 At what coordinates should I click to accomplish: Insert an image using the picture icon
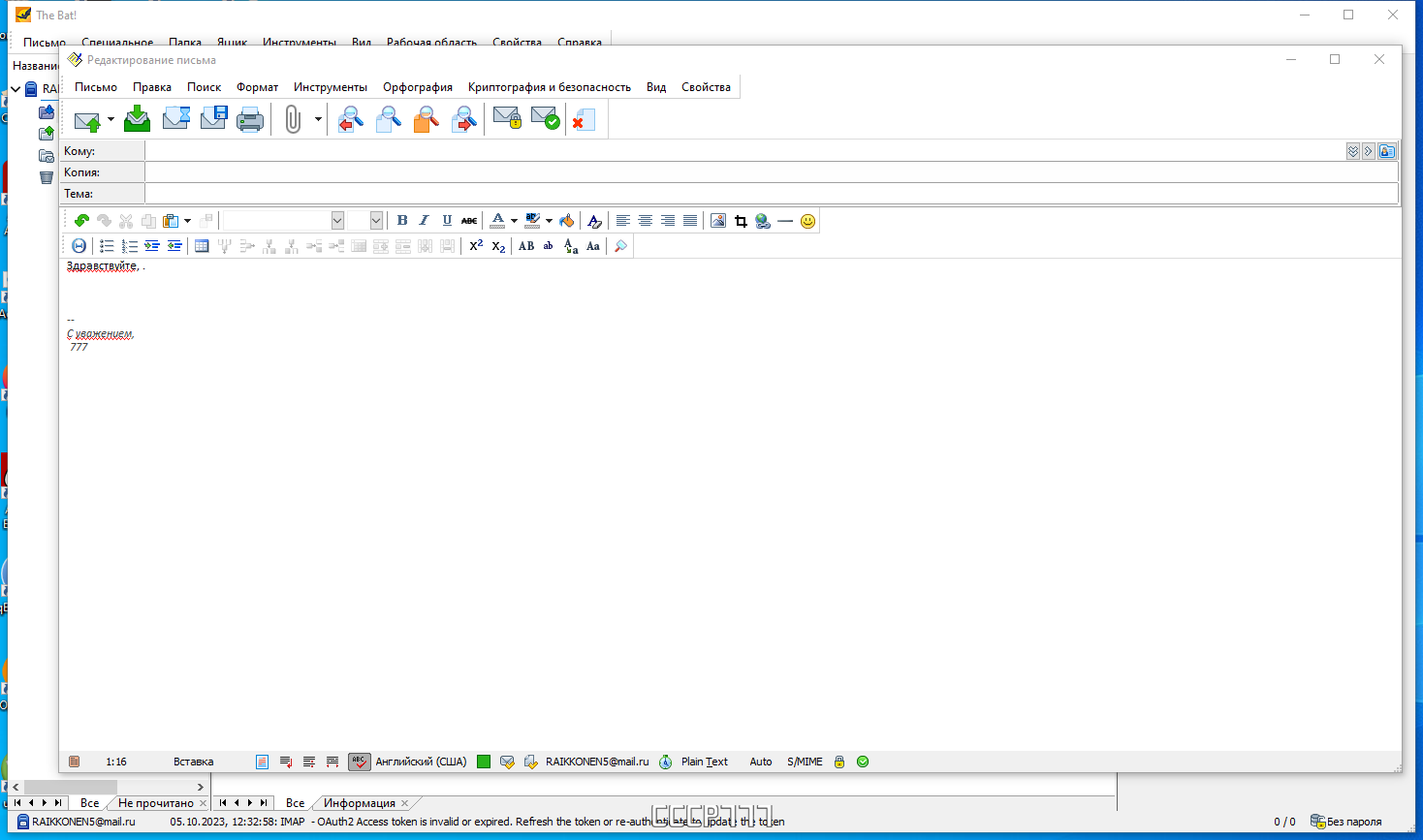click(x=717, y=221)
